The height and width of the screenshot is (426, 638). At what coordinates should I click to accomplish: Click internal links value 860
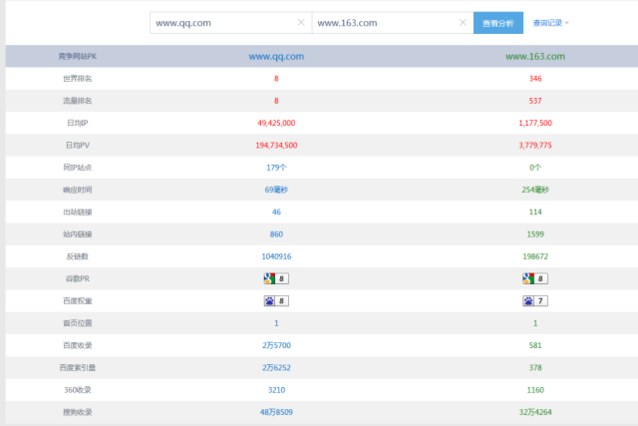click(x=276, y=234)
